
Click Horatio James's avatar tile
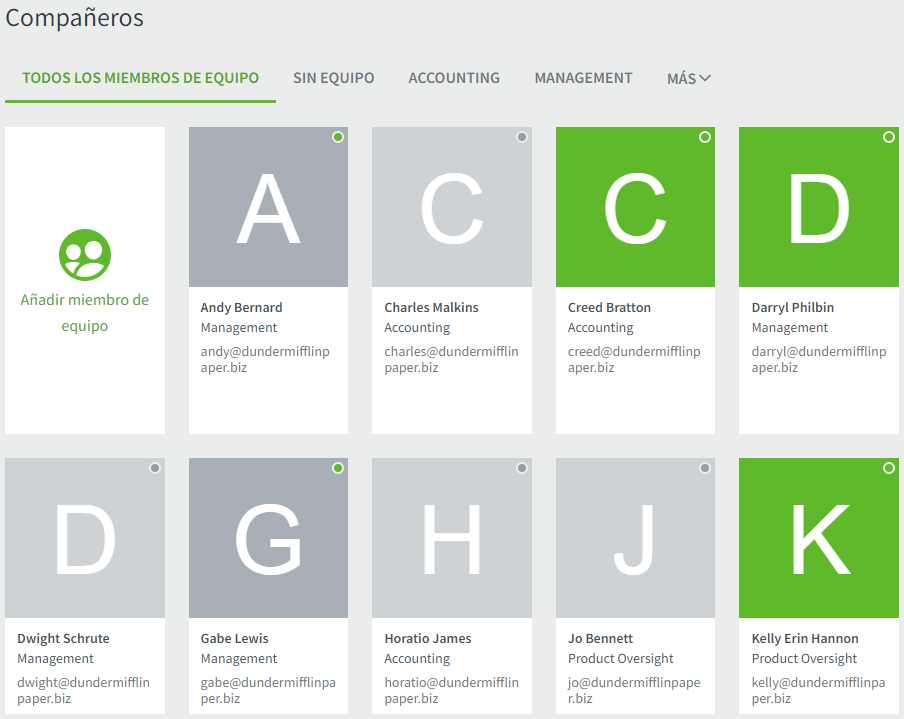[x=451, y=538]
